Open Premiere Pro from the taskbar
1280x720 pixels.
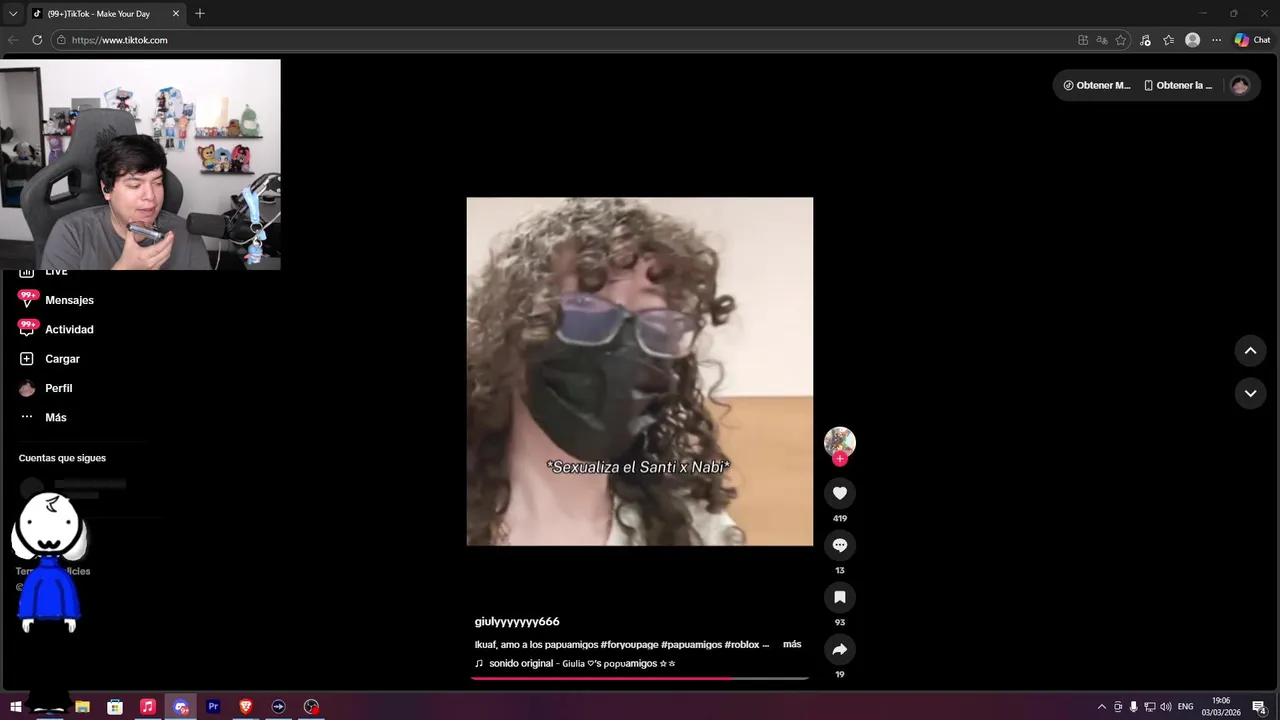pyautogui.click(x=213, y=707)
